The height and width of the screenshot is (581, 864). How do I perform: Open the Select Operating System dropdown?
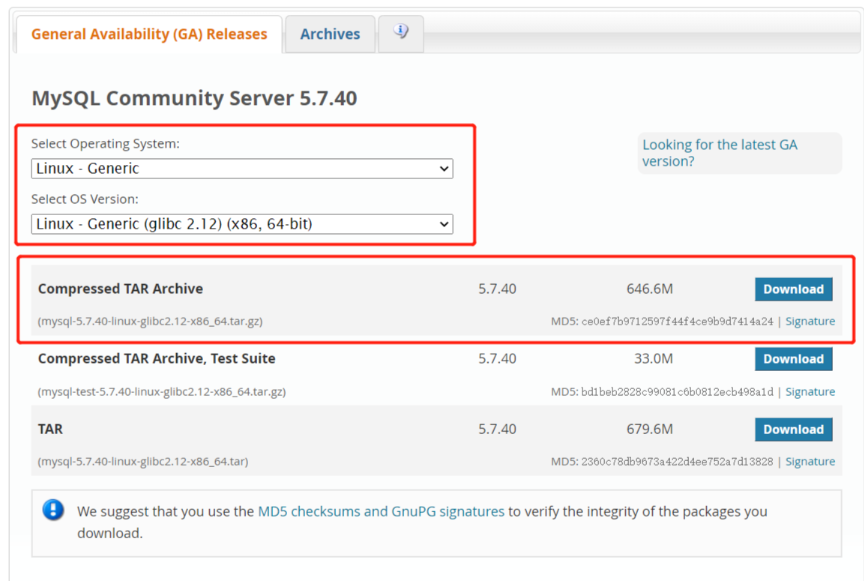pos(242,168)
